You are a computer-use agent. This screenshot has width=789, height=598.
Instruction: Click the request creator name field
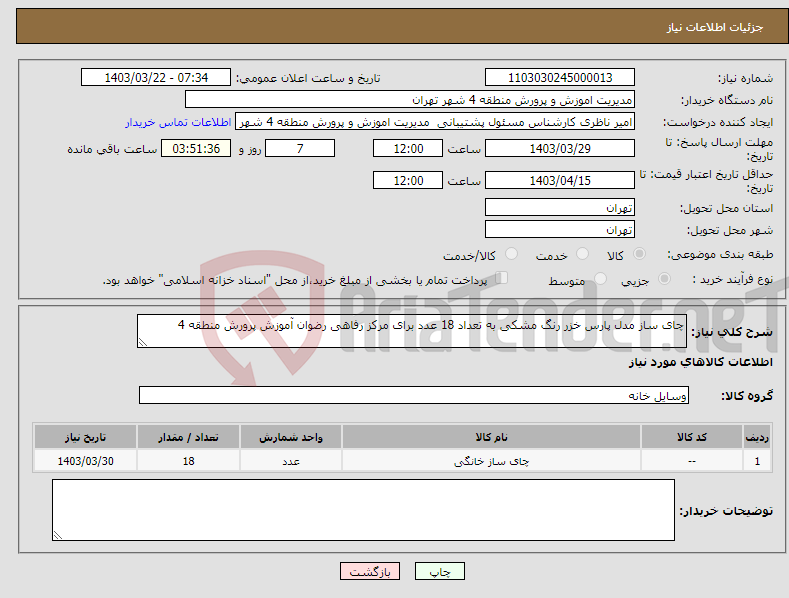pyautogui.click(x=435, y=122)
